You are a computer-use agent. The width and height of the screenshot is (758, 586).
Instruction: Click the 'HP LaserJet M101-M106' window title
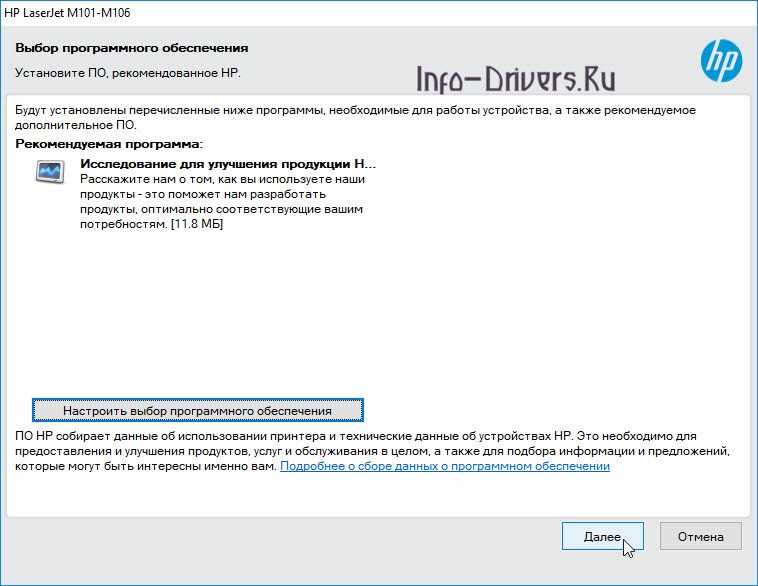click(67, 13)
